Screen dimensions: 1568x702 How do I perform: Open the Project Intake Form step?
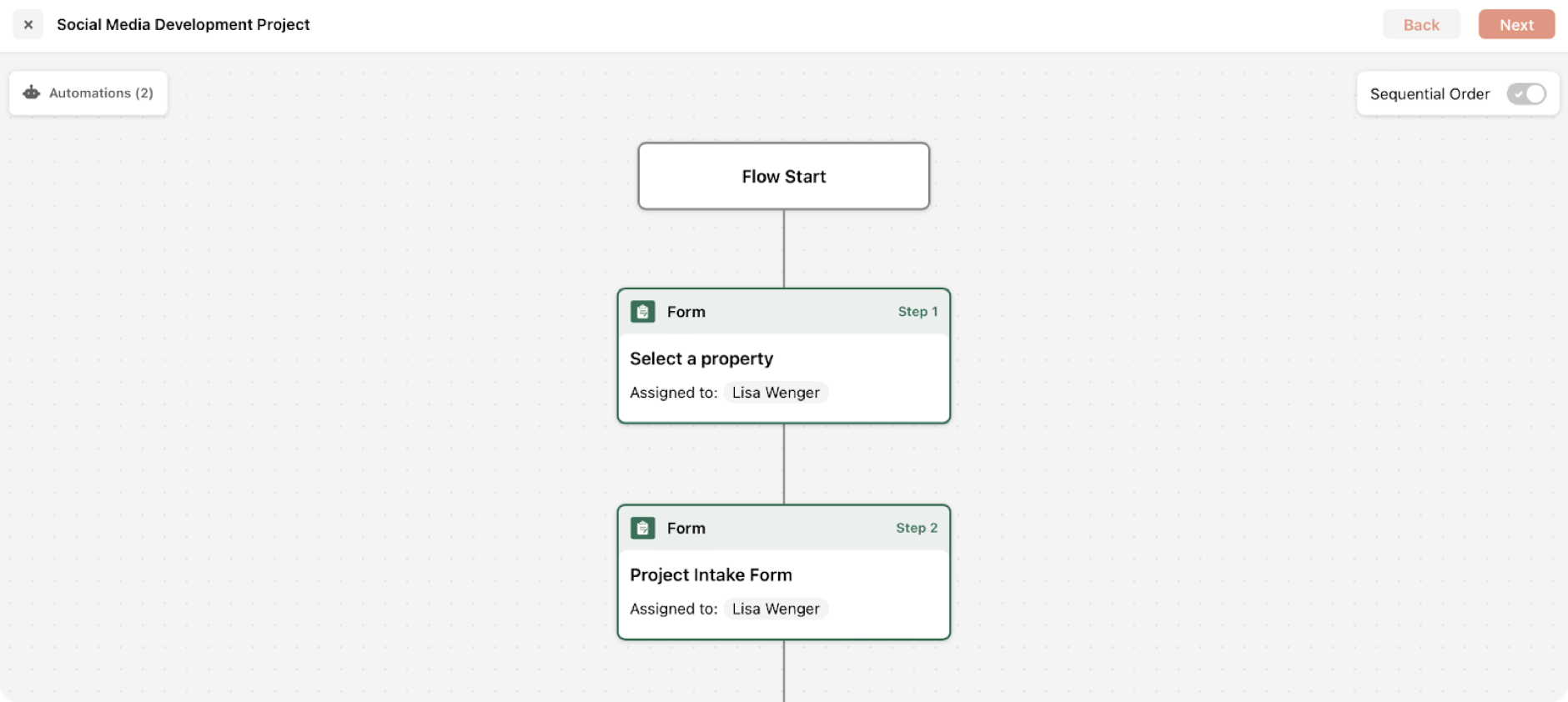pos(784,573)
